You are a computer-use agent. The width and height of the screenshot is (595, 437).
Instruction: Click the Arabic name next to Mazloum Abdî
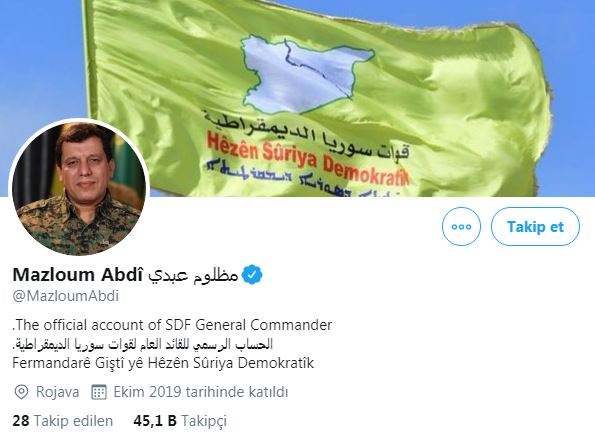point(193,275)
